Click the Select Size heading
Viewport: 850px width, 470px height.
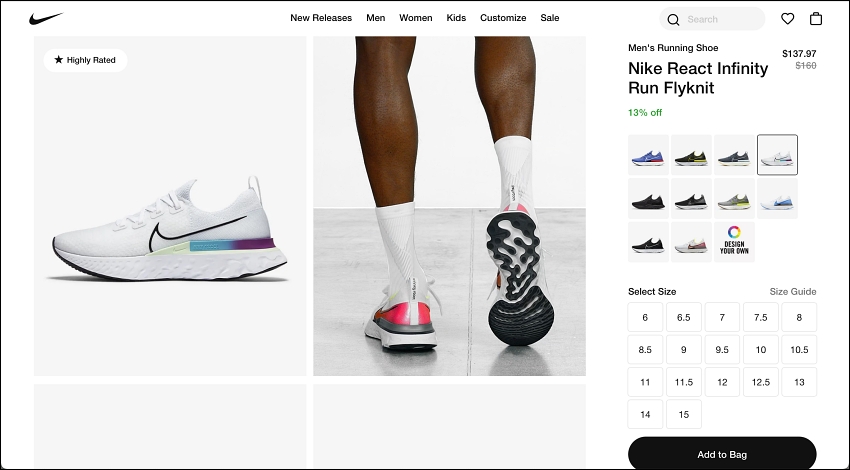click(652, 292)
